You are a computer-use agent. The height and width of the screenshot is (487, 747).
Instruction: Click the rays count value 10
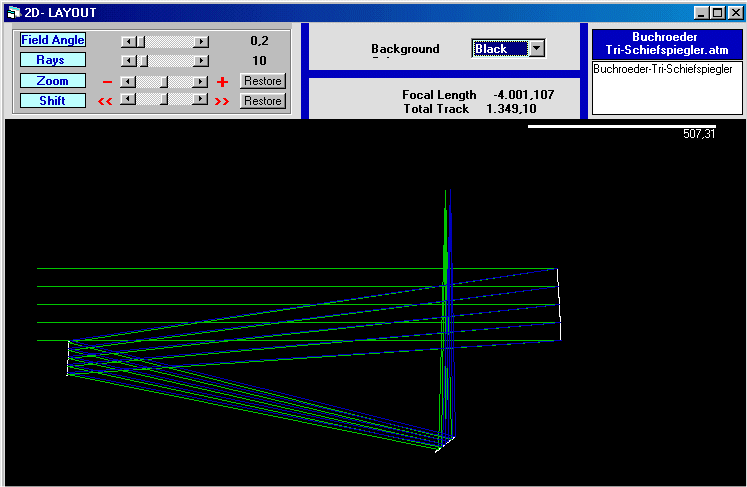pos(259,61)
